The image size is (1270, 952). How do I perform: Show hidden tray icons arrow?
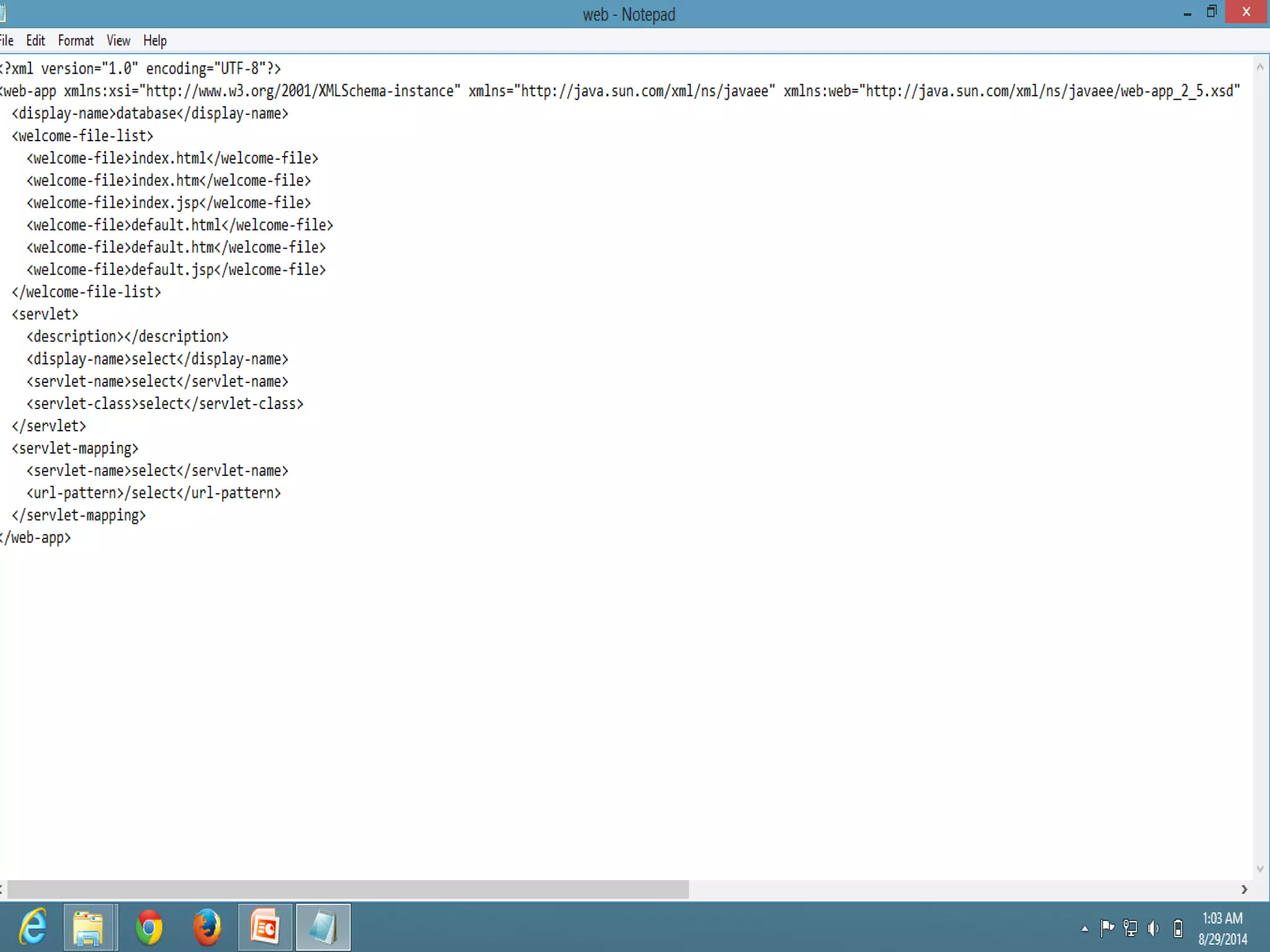[1085, 928]
